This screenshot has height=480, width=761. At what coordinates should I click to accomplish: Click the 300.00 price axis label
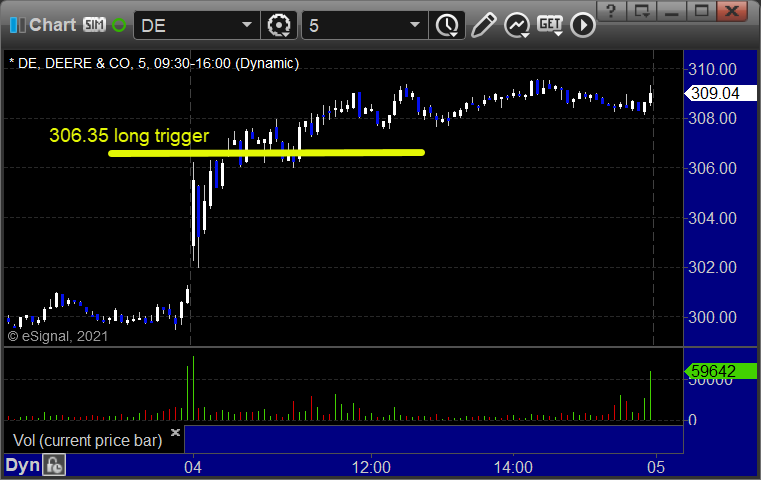(712, 317)
